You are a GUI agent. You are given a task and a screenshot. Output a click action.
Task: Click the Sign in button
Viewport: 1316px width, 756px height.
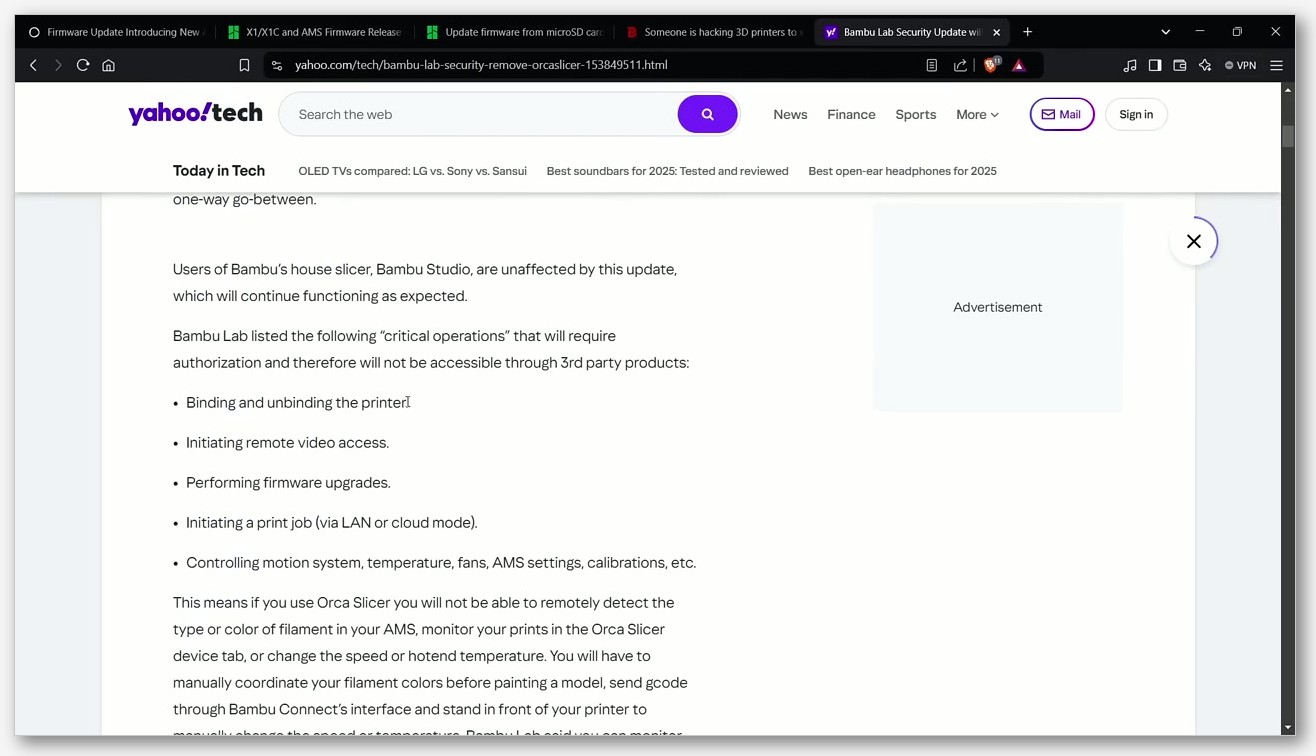1136,115
